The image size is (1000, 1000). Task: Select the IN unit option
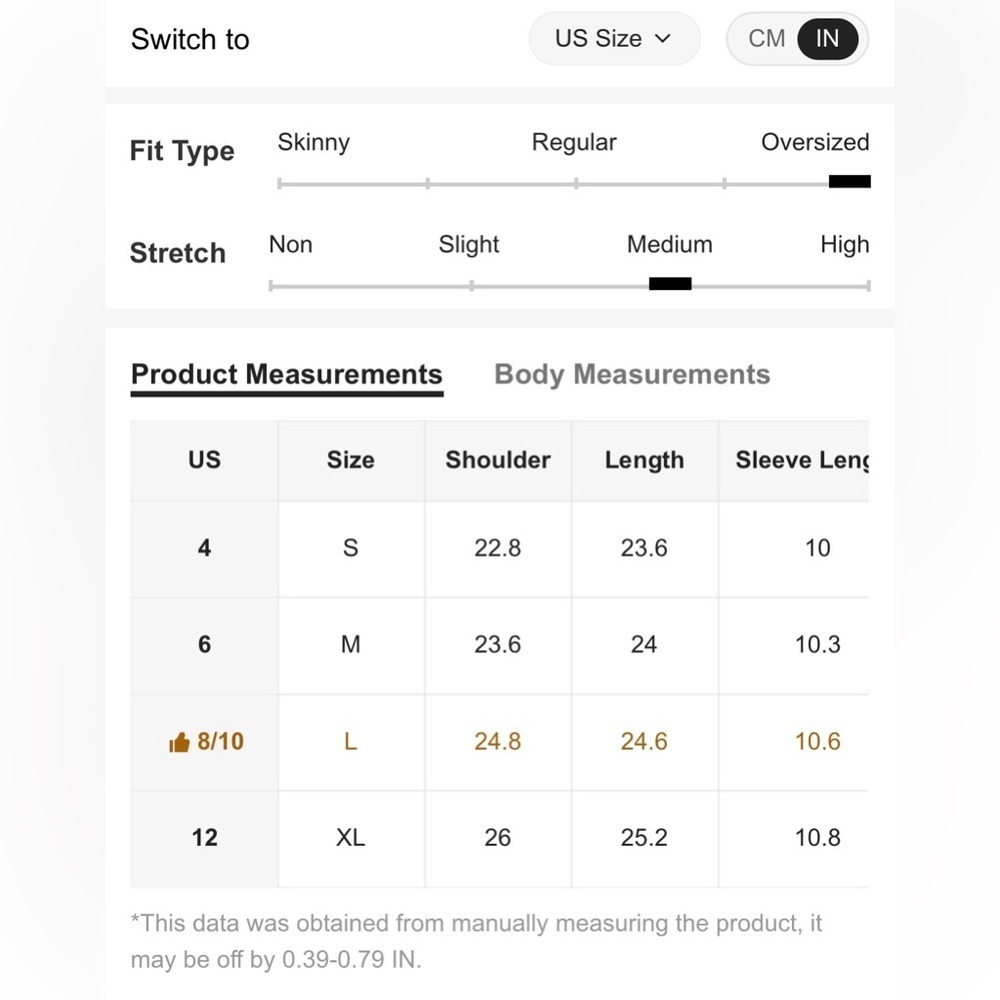[827, 39]
